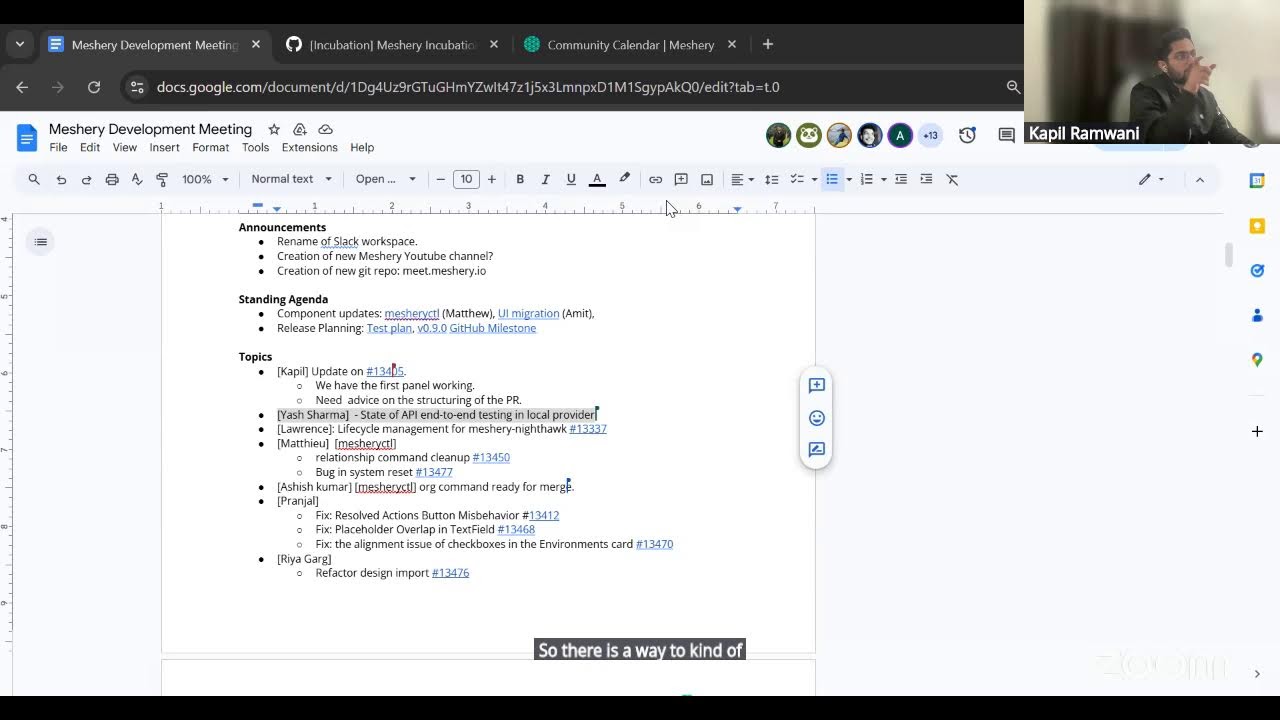Open the Extensions menu
Image resolution: width=1280 pixels, height=720 pixels.
309,147
